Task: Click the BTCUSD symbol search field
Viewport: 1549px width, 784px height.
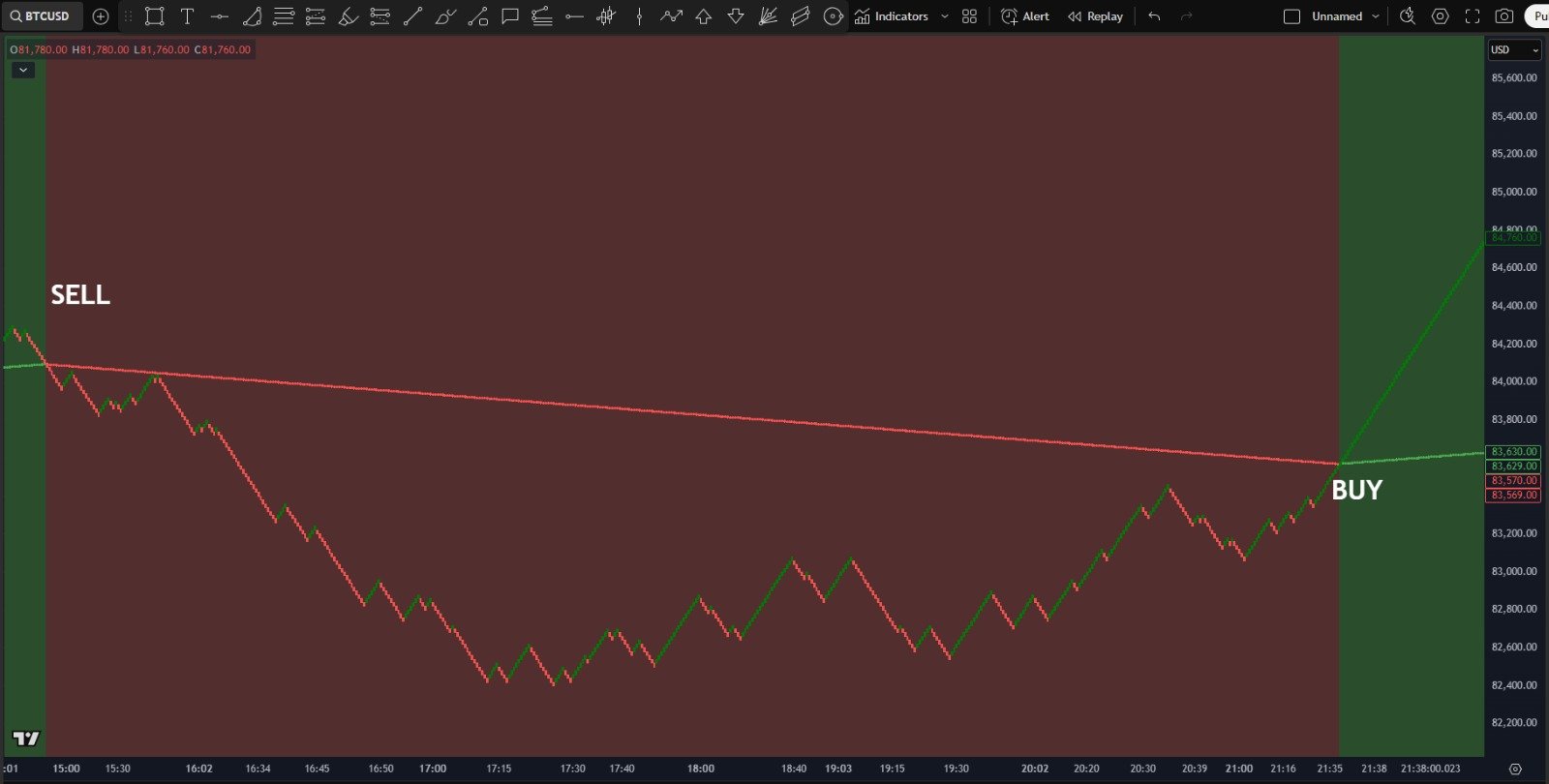Action: click(x=42, y=16)
